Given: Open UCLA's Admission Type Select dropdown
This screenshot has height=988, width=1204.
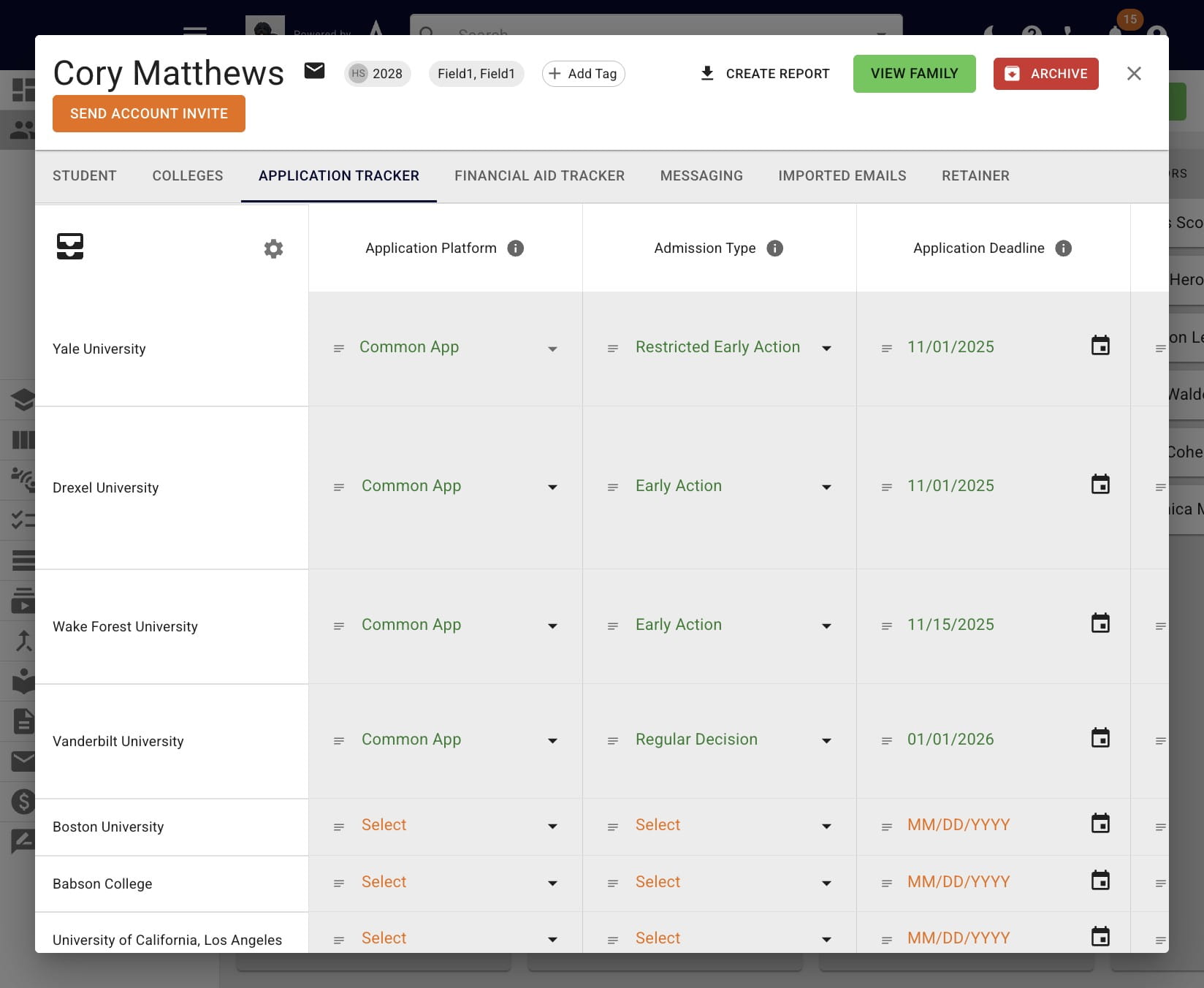Looking at the screenshot, I should pos(733,939).
